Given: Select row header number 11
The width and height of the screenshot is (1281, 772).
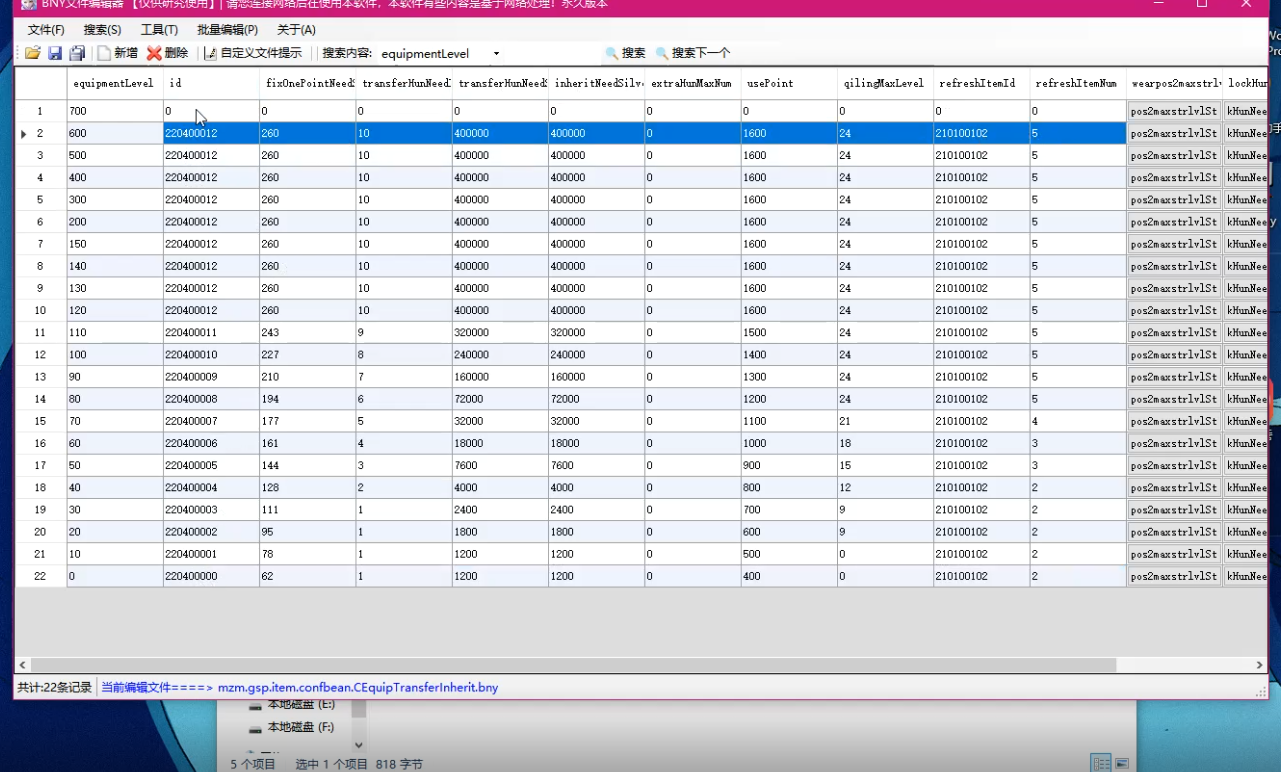Looking at the screenshot, I should (x=41, y=333).
